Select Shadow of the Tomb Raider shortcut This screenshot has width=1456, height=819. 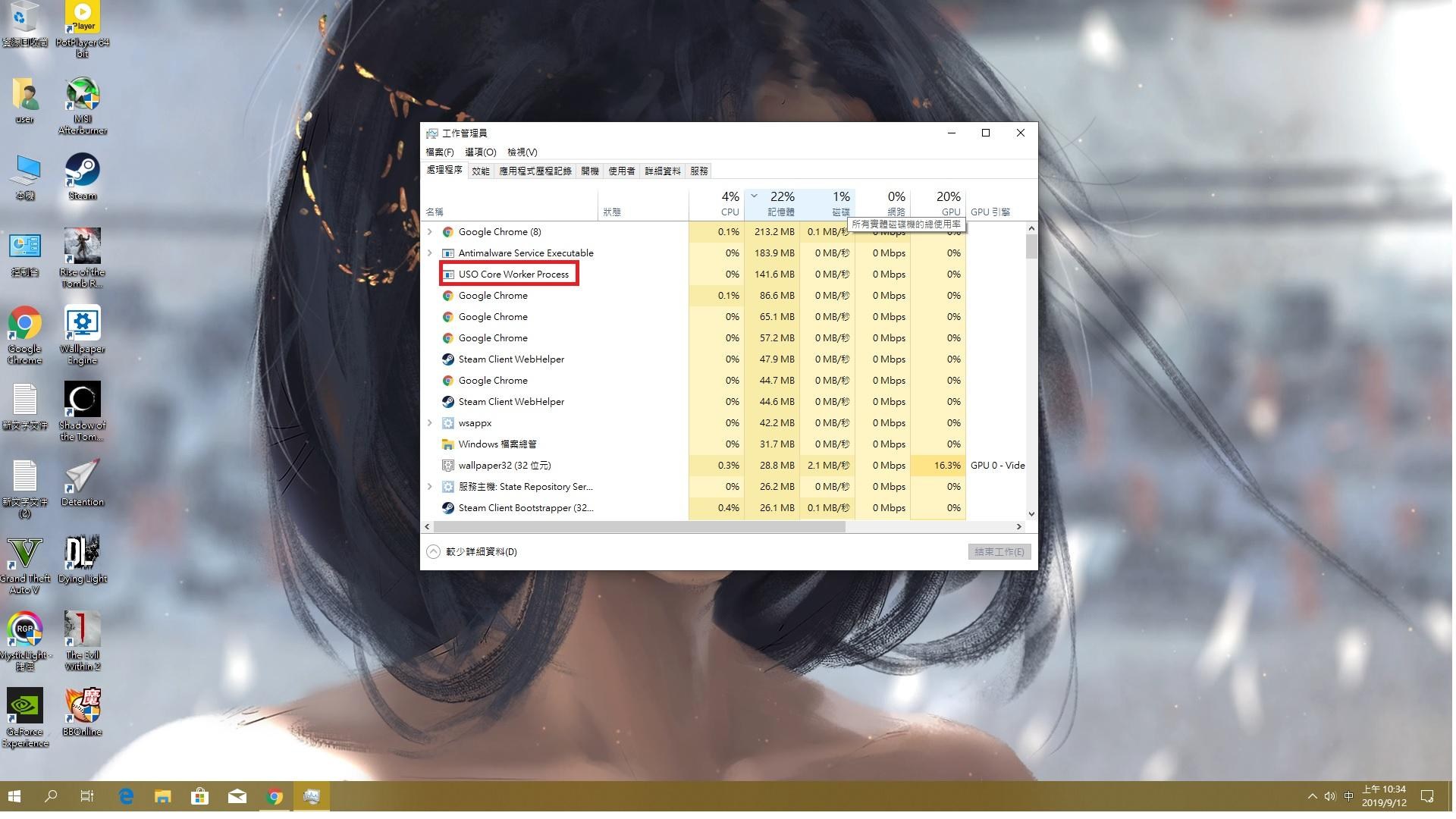82,411
